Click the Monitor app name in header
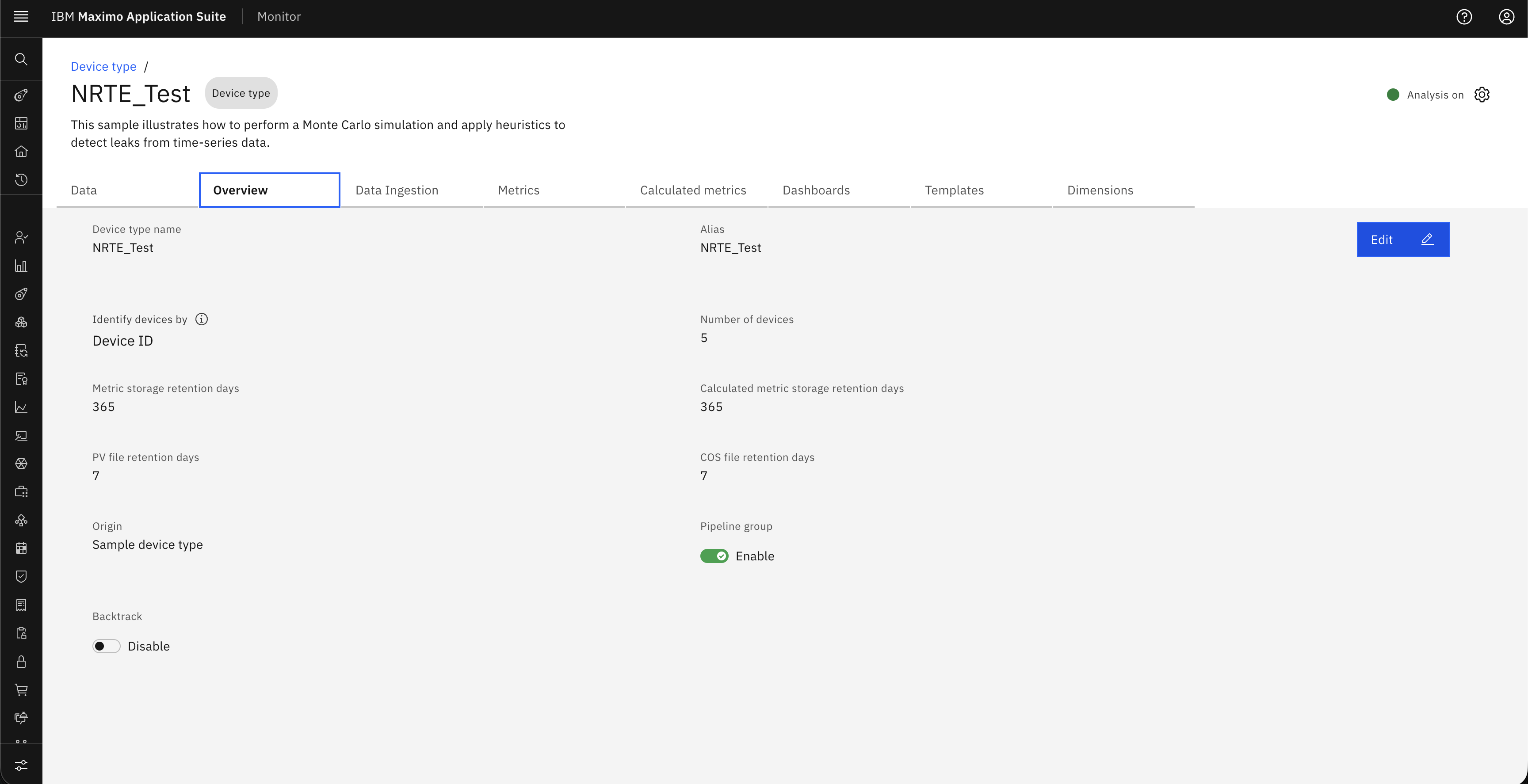This screenshot has height=784, width=1528. point(279,17)
